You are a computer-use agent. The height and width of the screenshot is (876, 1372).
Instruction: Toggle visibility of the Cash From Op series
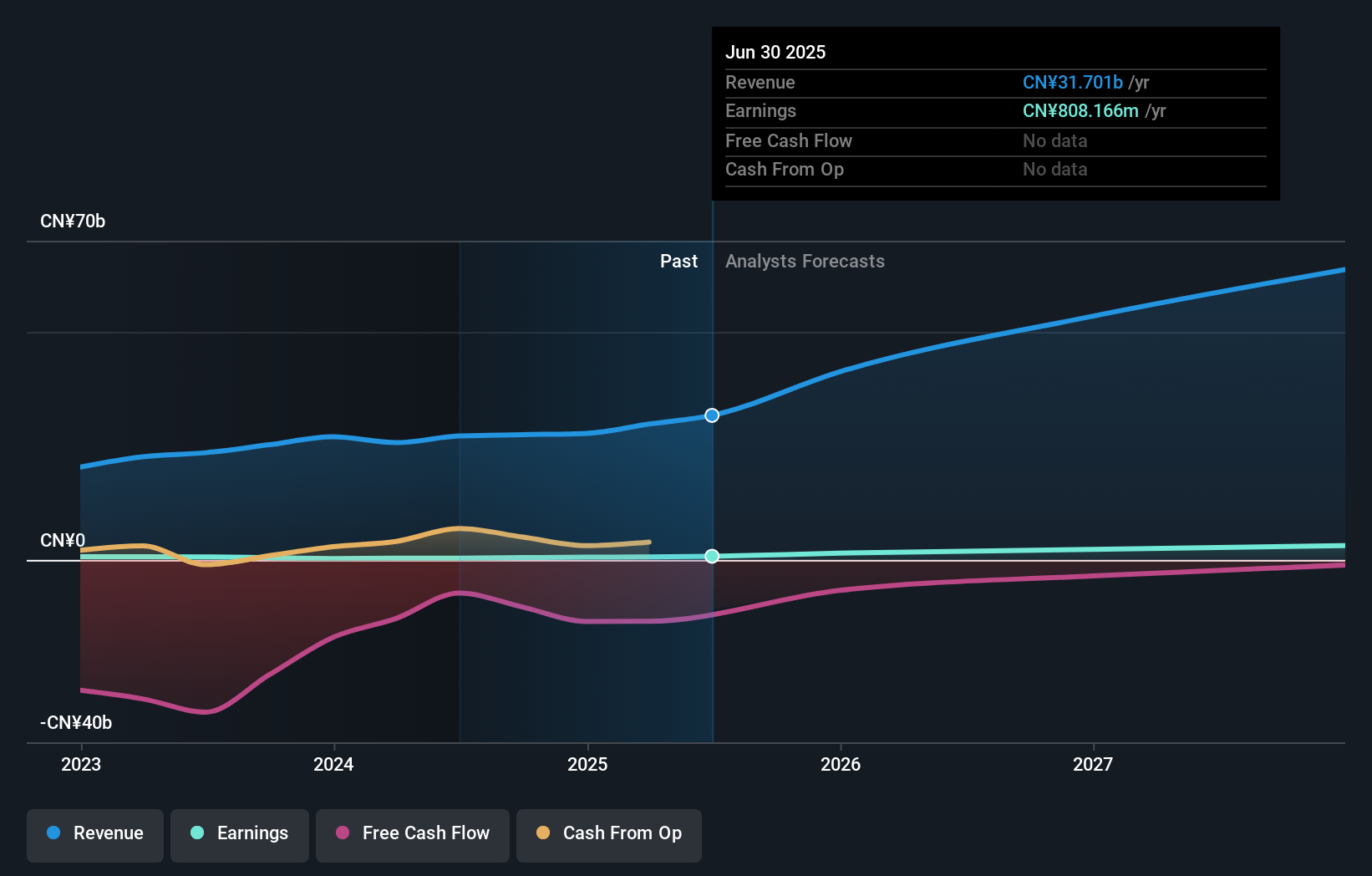point(609,833)
